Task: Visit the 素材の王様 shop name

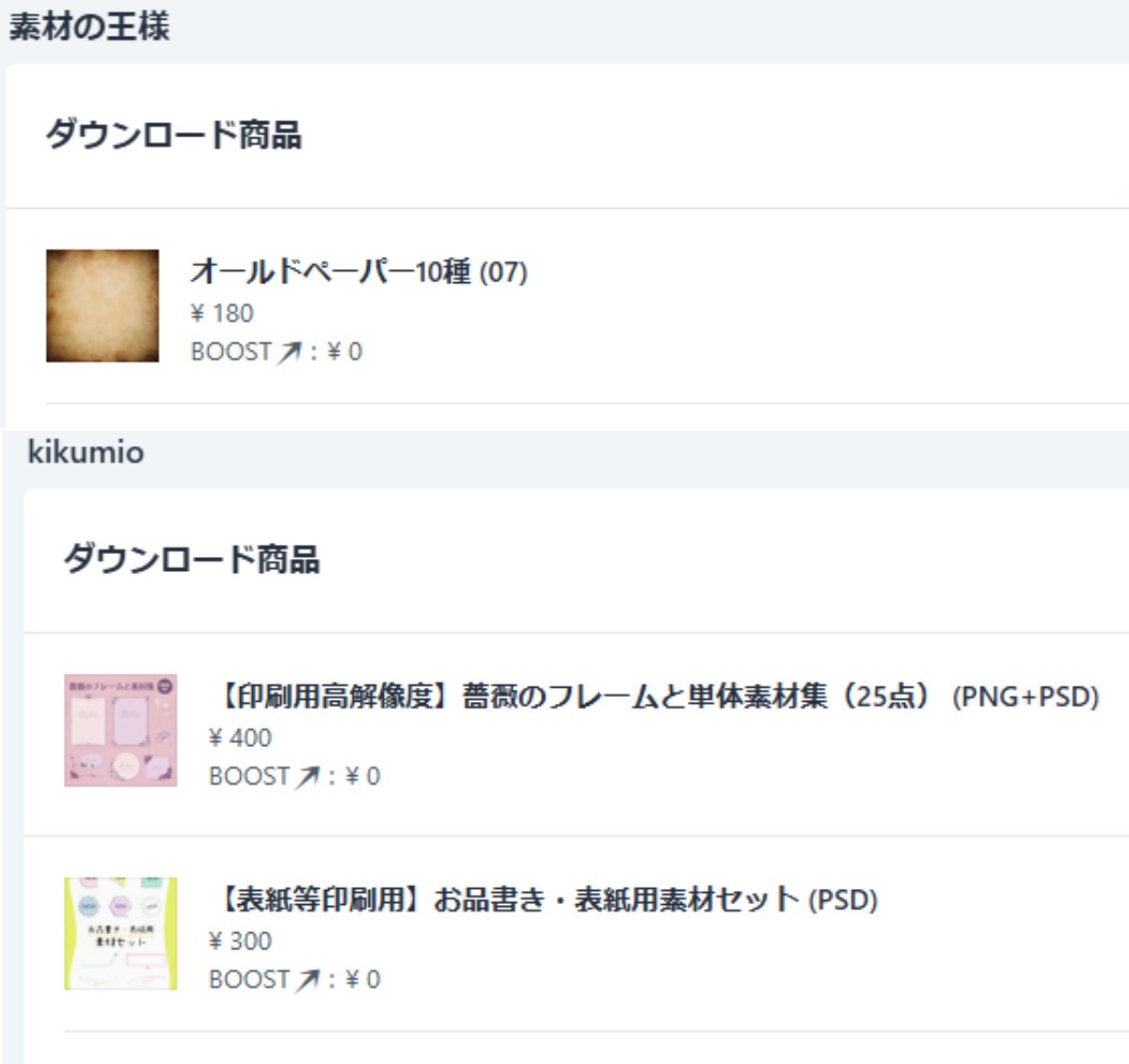Action: [89, 25]
